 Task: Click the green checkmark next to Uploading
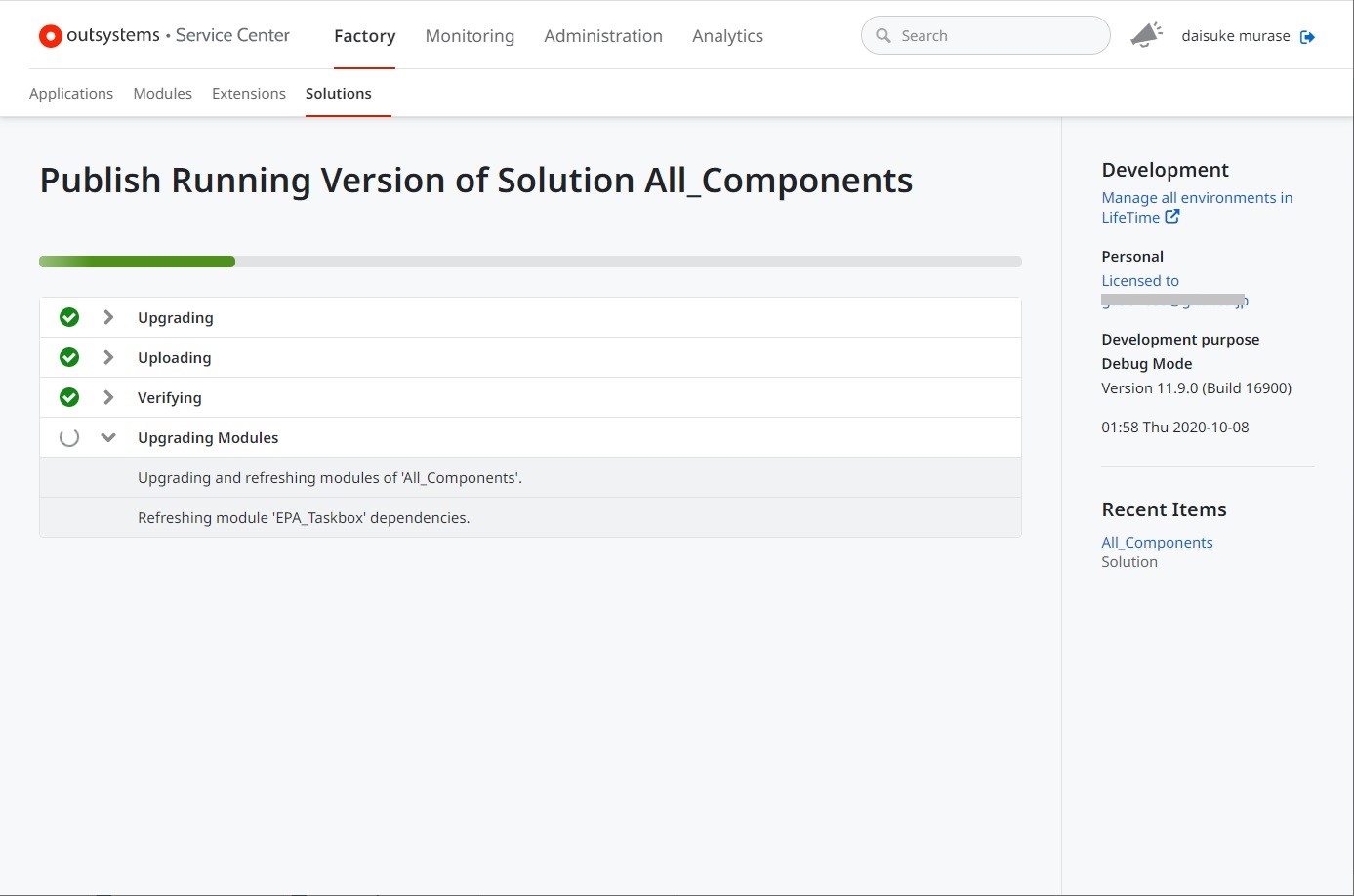[69, 357]
